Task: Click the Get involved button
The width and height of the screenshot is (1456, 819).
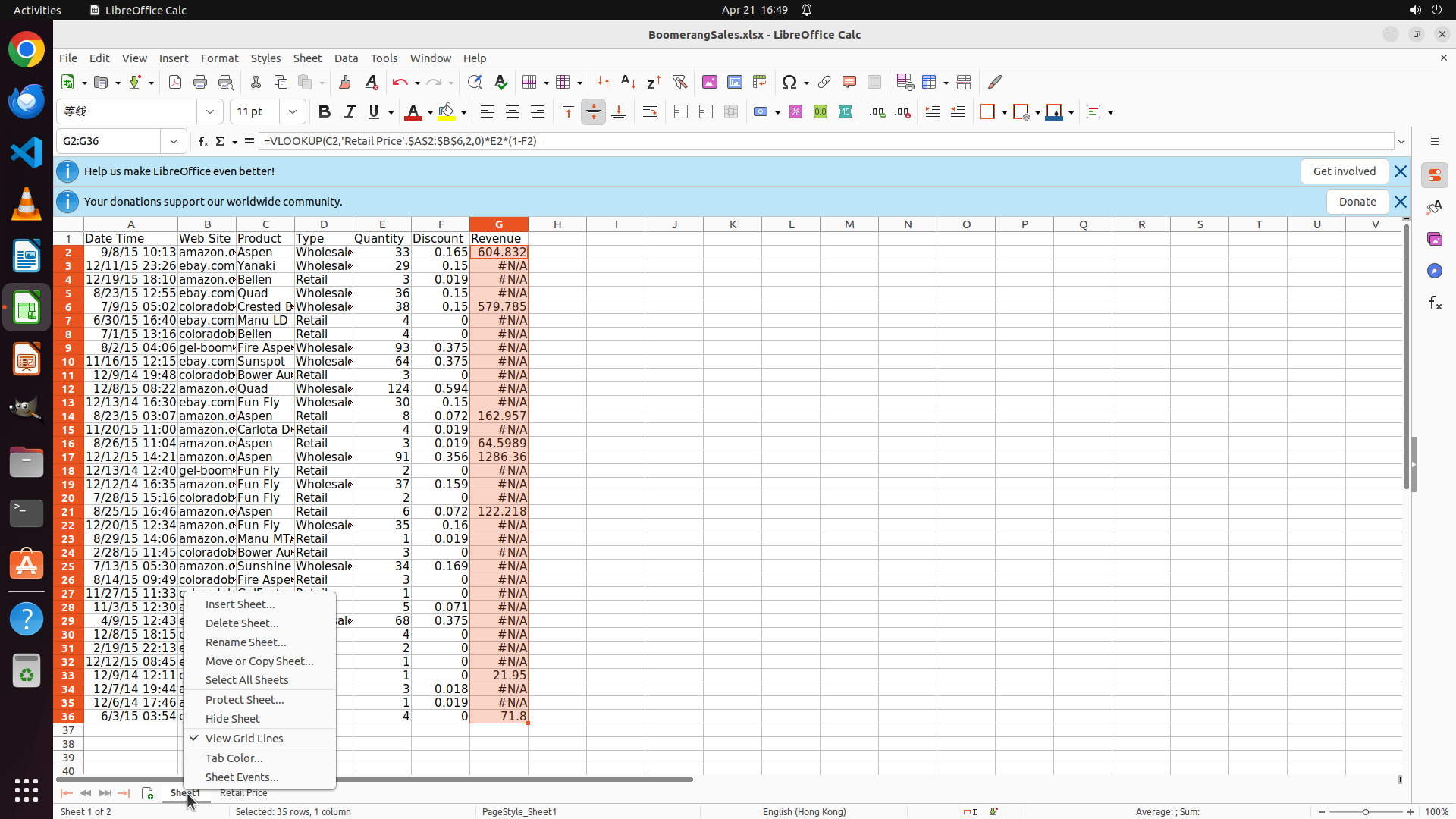Action: click(x=1344, y=171)
